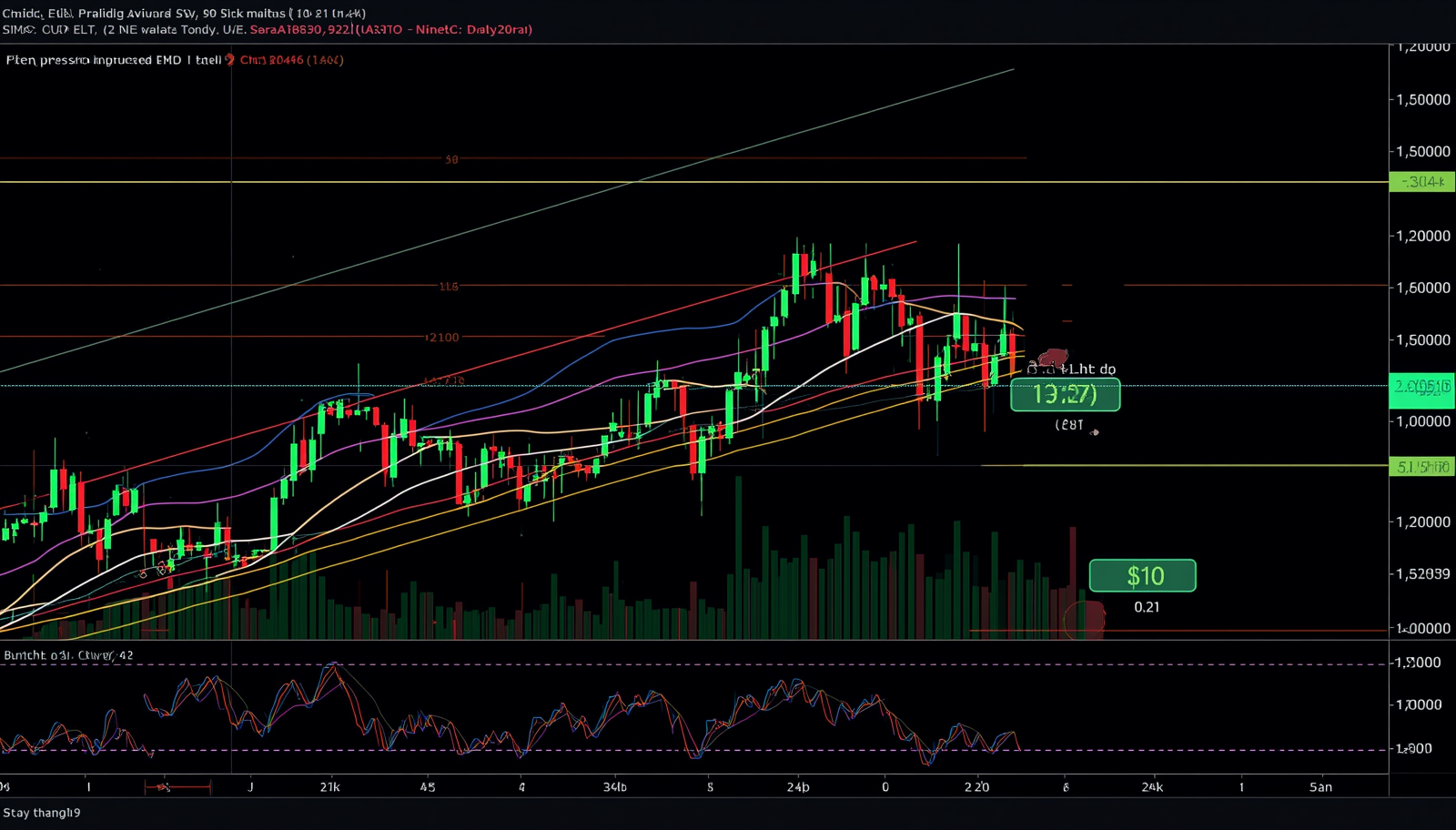Click the "21k" time axis label

329,787
